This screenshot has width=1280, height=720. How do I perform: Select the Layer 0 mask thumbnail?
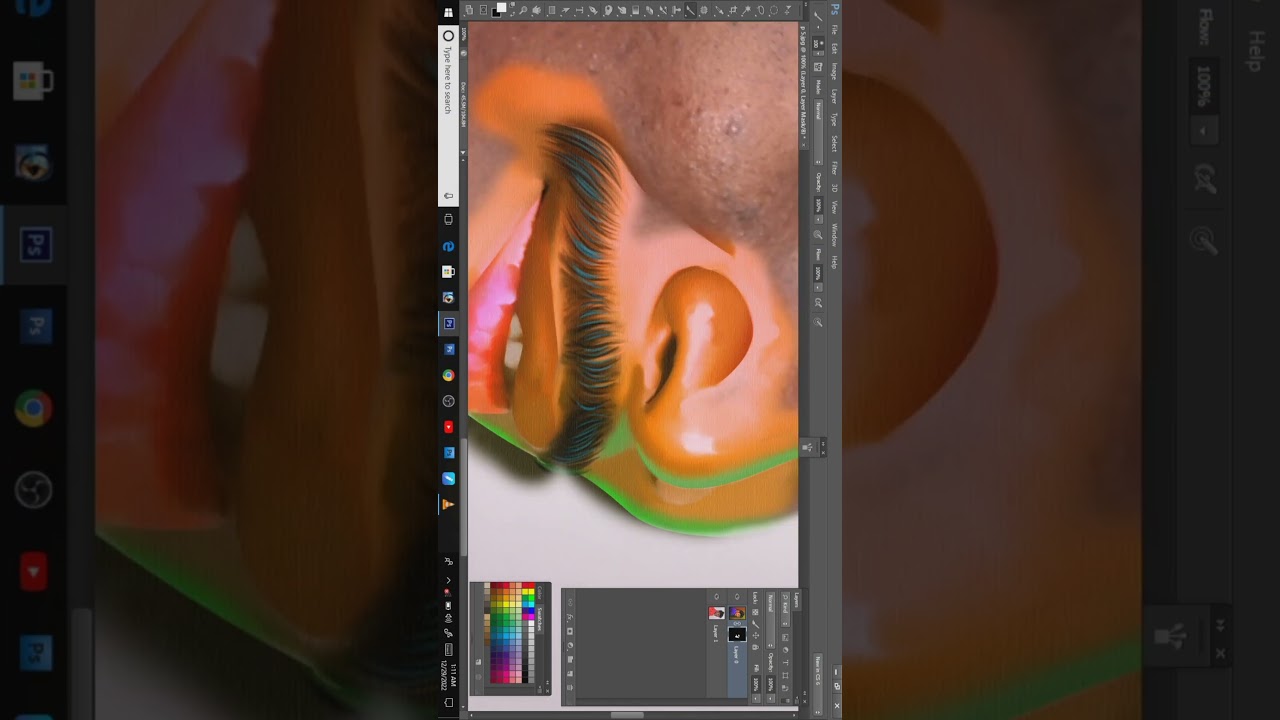click(737, 633)
